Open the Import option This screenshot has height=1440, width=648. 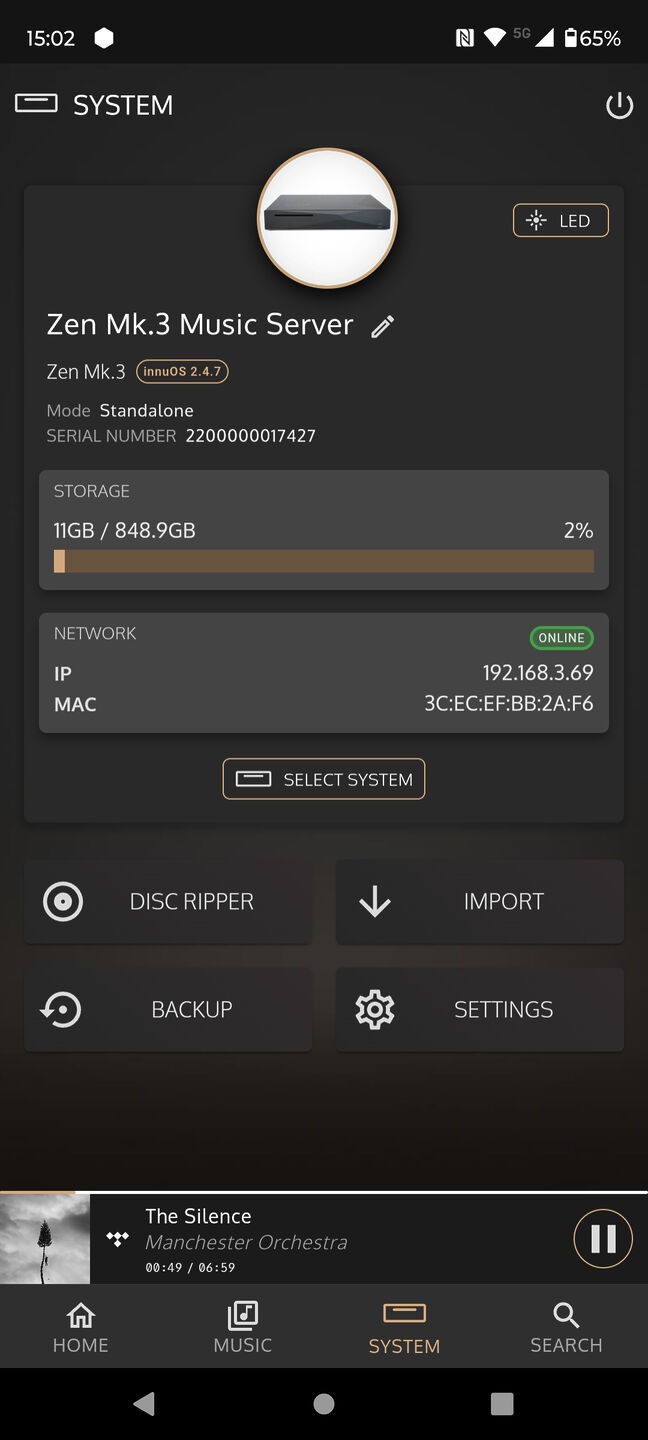(480, 901)
